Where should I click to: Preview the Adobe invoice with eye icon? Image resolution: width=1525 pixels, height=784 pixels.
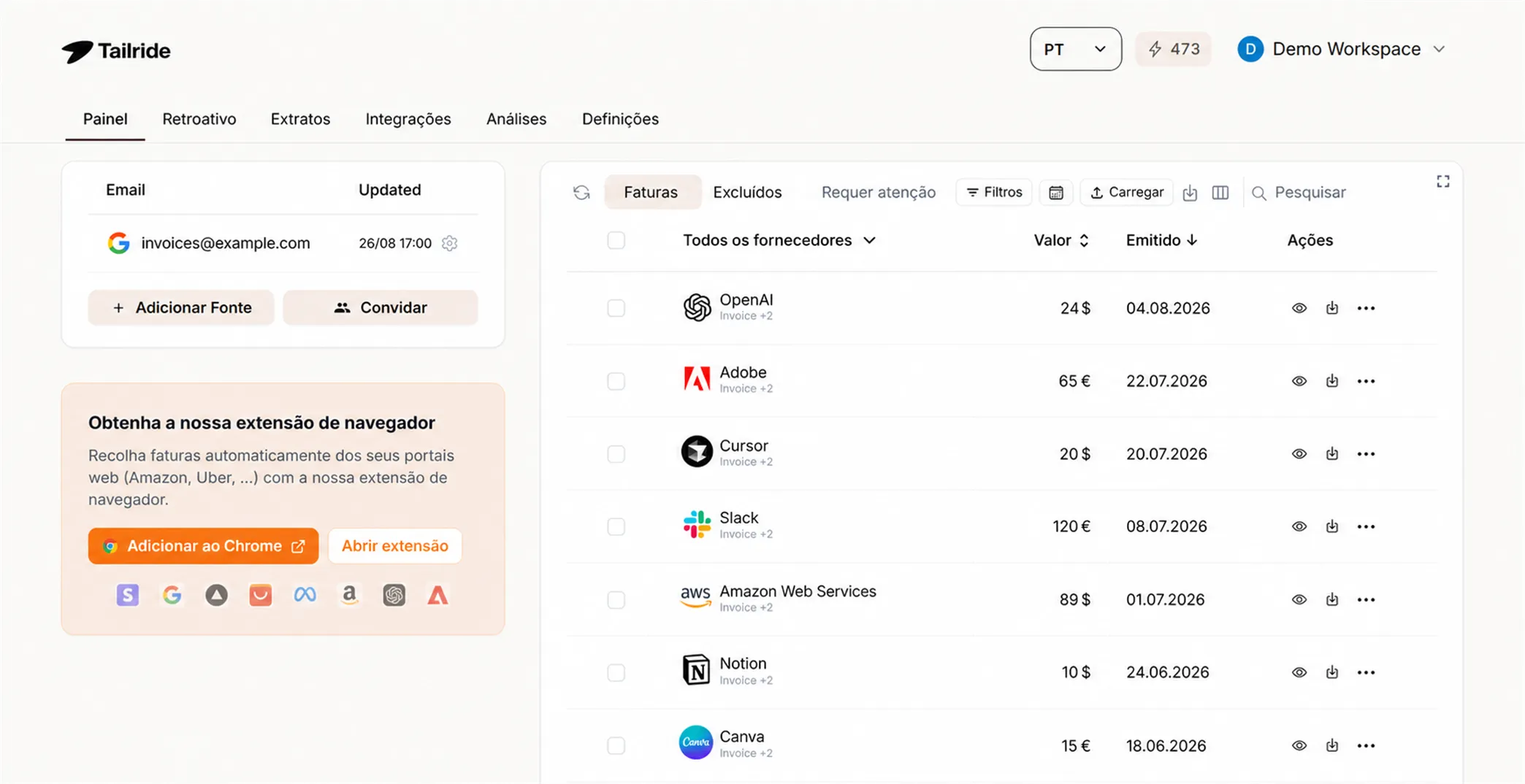[x=1299, y=381]
